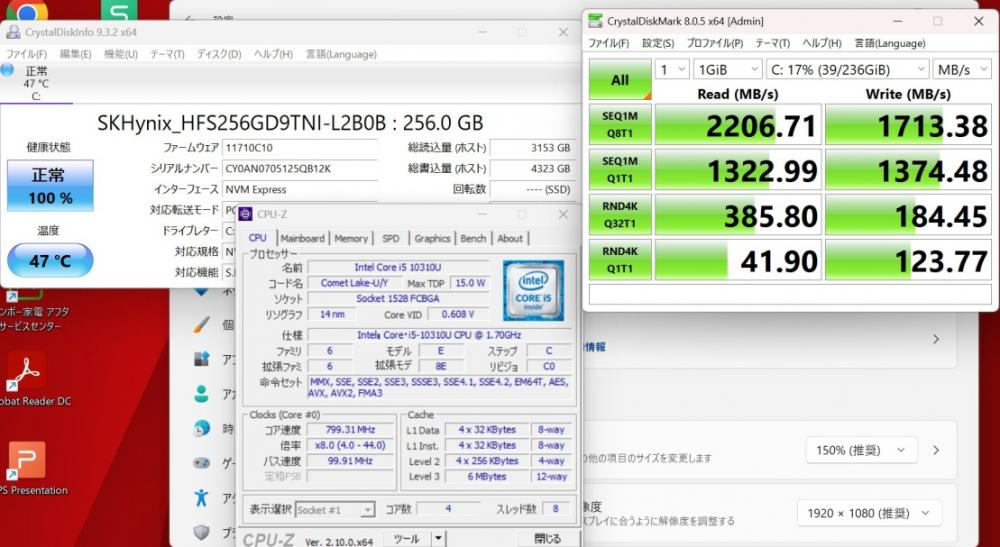The image size is (1000, 547).
Task: Open drive selector showing C: 17%
Action: coord(847,69)
